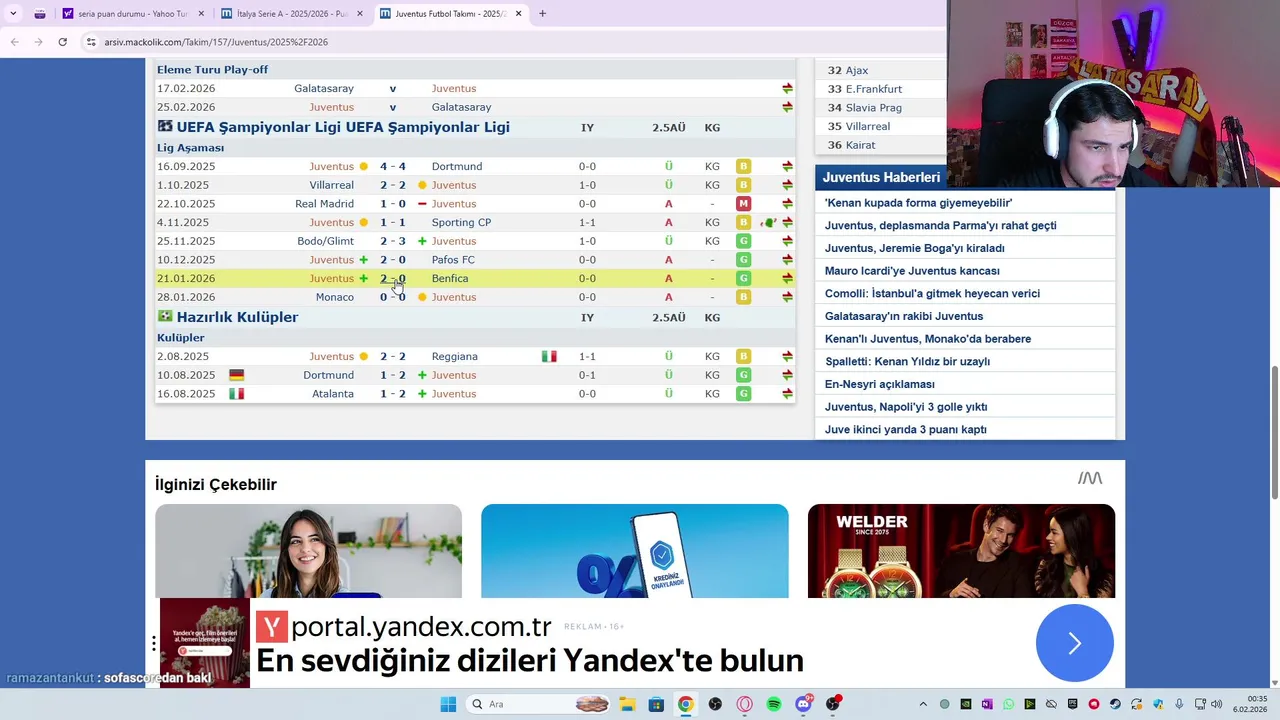This screenshot has height=720, width=1280.
Task: Click German flag next to Dortmund 10.08.2025
Action: coord(236,375)
